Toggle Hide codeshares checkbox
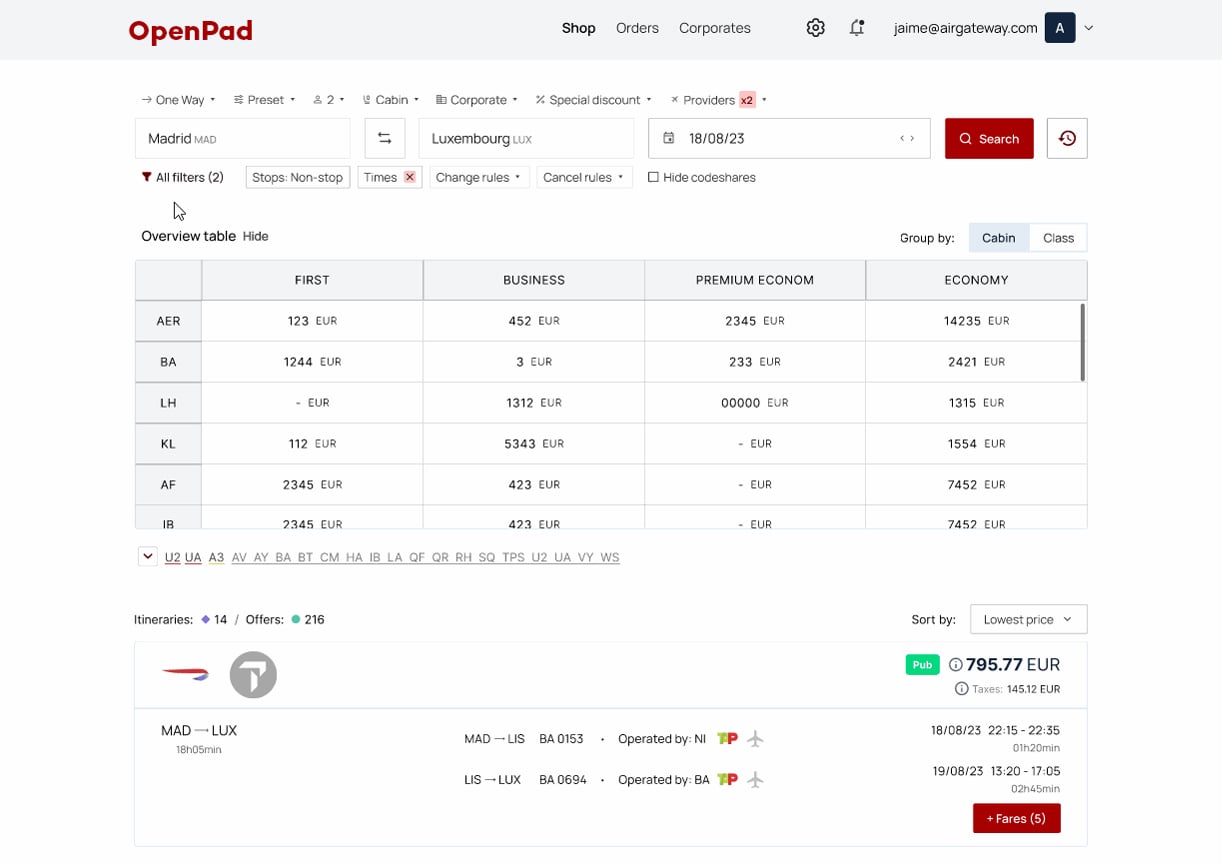Screen dimensions: 1223x865 pyautogui.click(x=653, y=177)
